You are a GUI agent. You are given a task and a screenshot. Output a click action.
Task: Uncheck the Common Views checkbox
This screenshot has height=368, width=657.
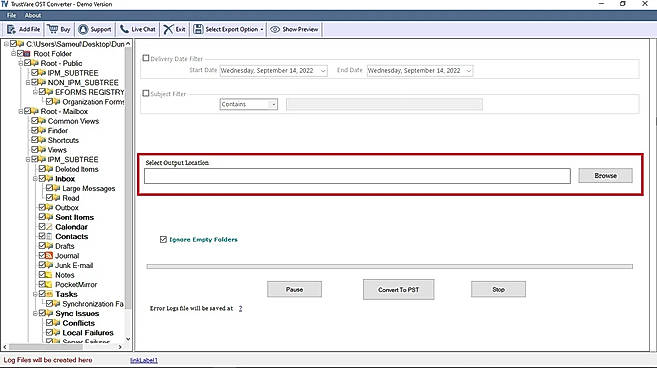pos(35,121)
